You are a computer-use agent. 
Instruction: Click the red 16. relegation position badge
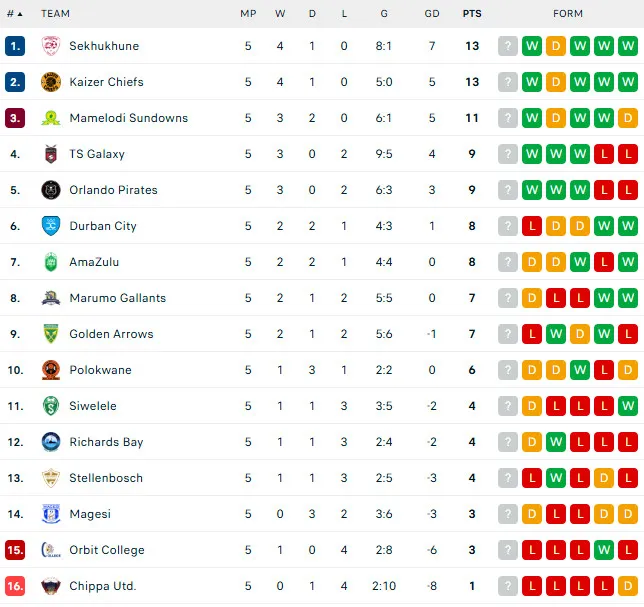point(15,586)
